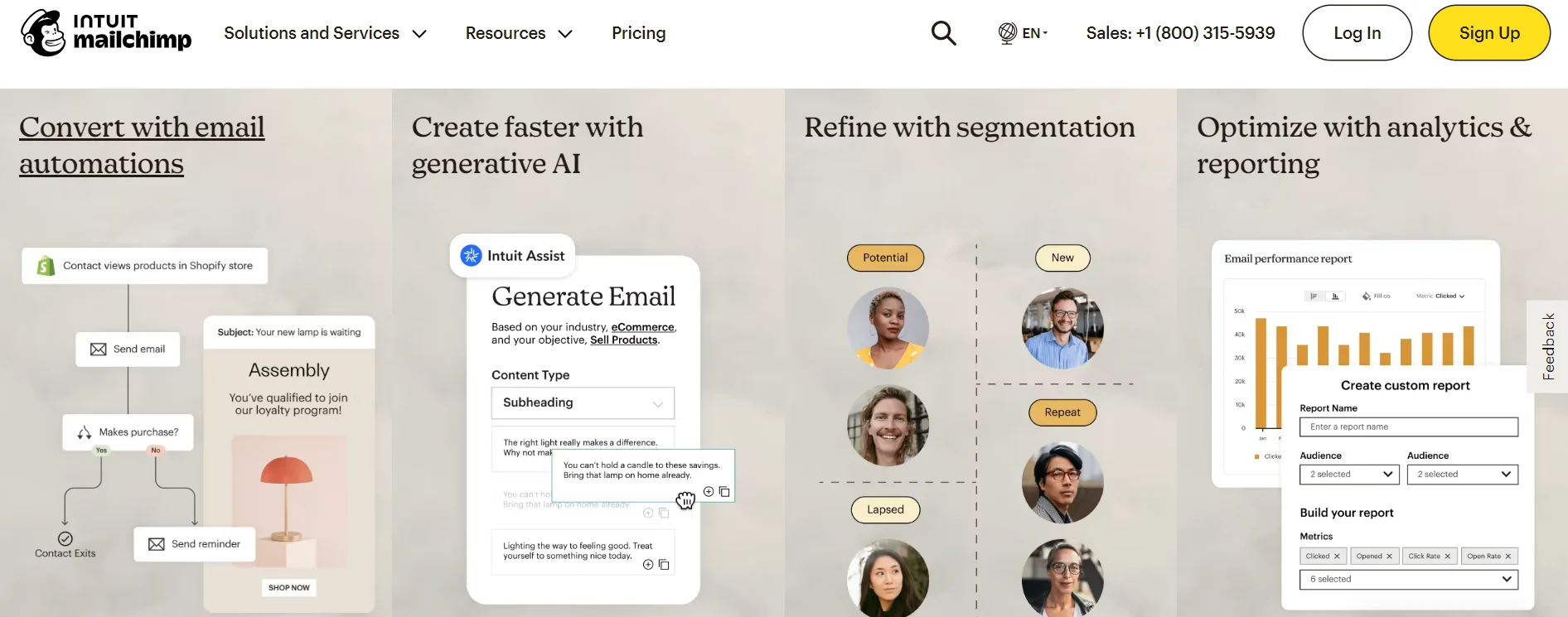Viewport: 1568px width, 617px height.
Task: Click the Shopify icon in automation card
Action: (46, 265)
